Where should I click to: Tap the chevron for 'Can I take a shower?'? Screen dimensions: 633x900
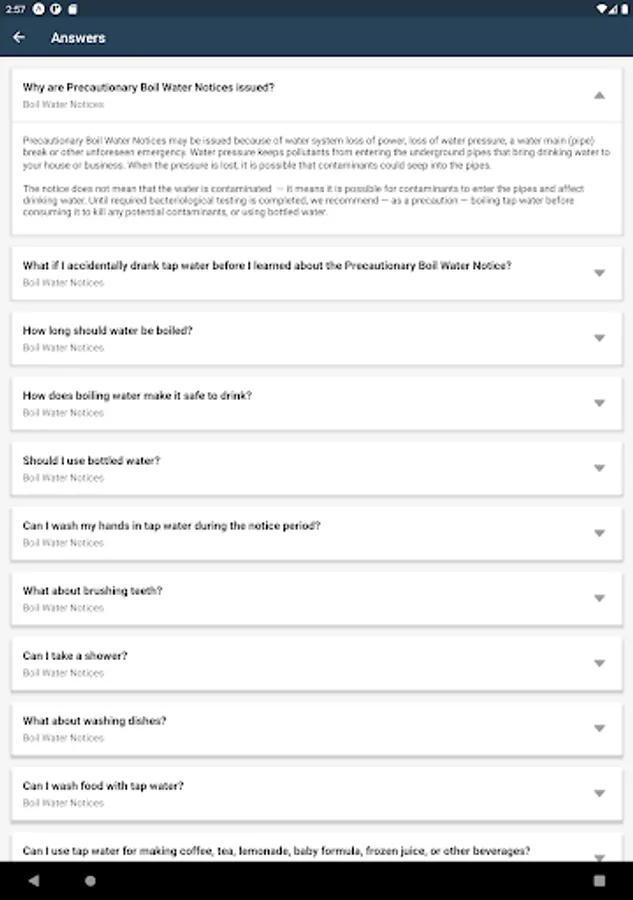tap(599, 663)
